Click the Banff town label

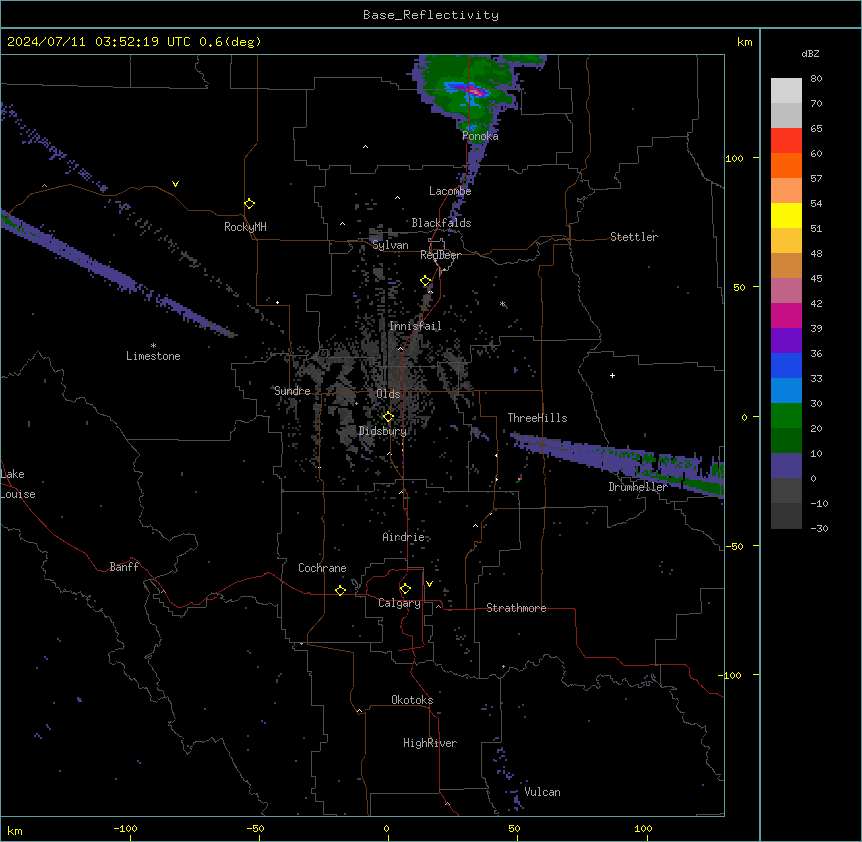tap(124, 567)
